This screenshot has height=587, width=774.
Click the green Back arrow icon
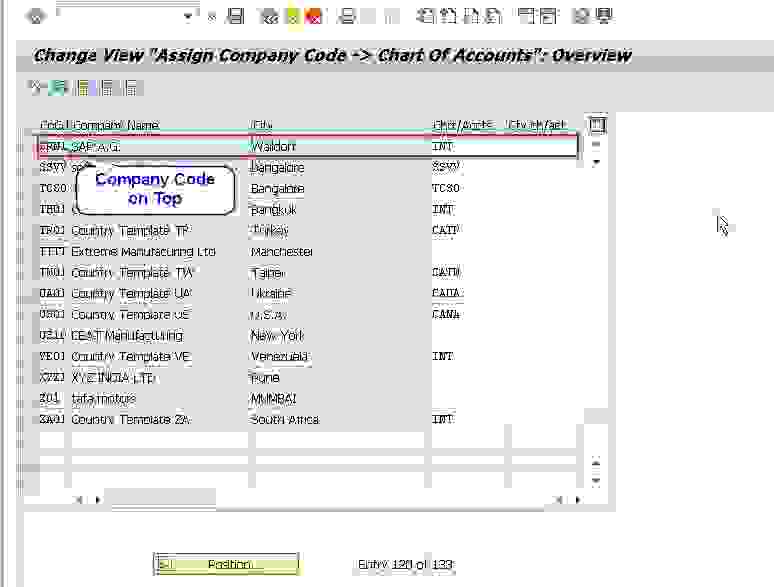tap(268, 16)
